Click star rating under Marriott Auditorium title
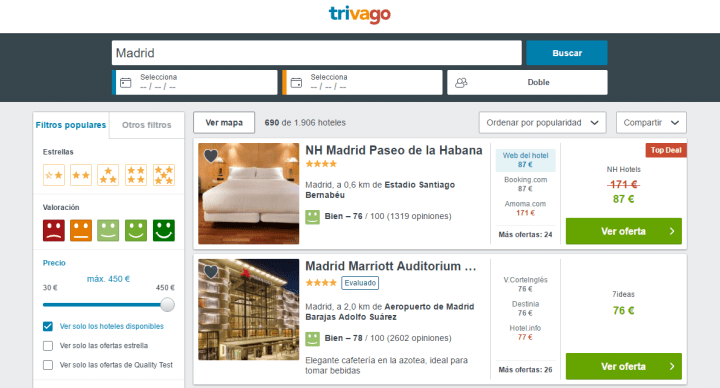Viewport: 720px width, 388px height. pyautogui.click(x=321, y=283)
